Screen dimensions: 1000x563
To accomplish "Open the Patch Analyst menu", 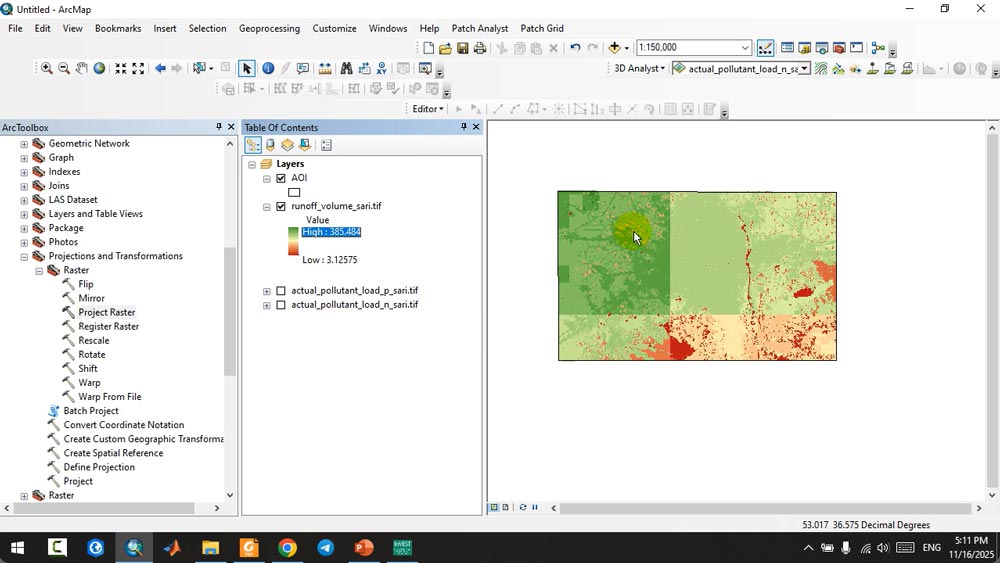I will 479,28.
